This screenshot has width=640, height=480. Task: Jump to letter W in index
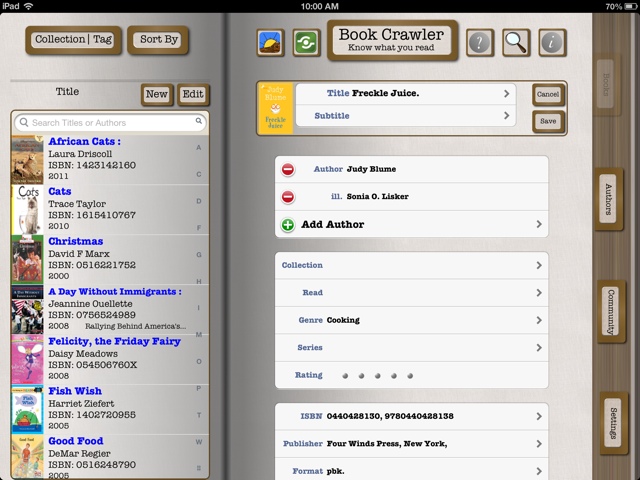pos(199,442)
